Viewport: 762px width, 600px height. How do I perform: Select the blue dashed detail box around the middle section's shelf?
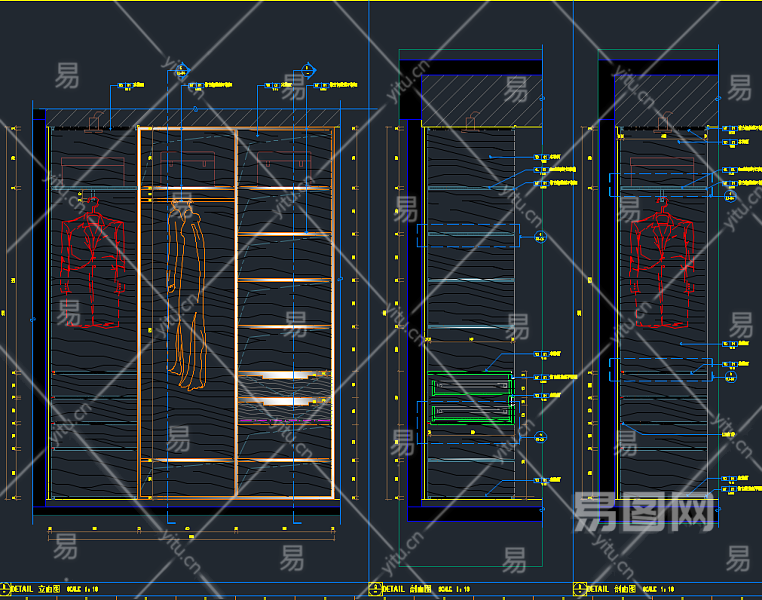point(468,235)
